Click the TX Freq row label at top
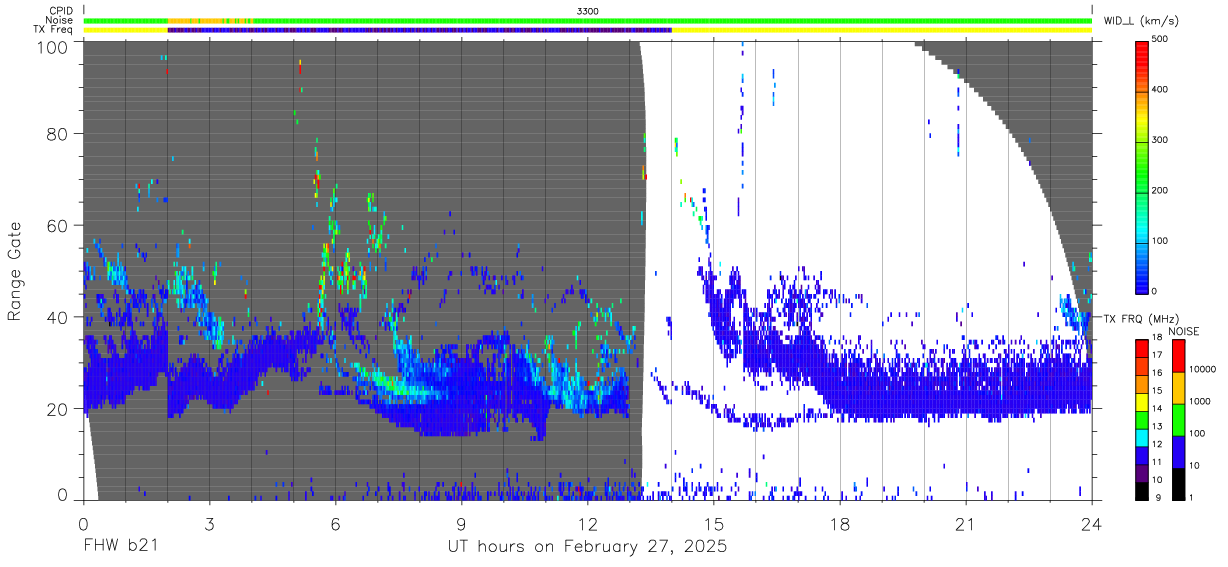 53,30
